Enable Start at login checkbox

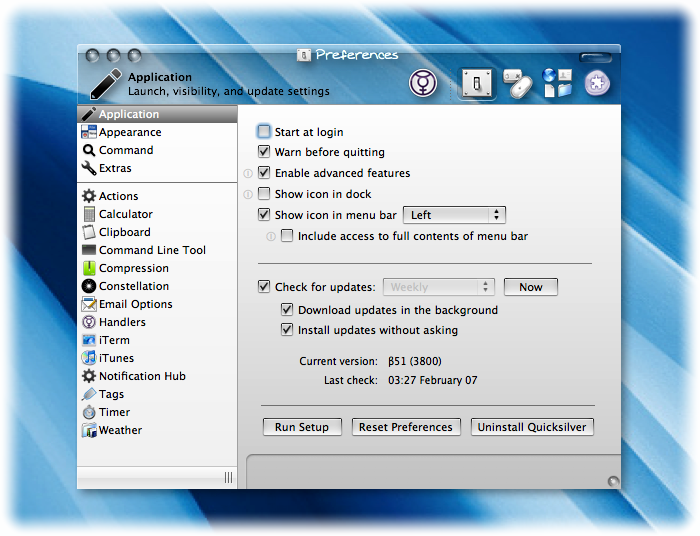pyautogui.click(x=264, y=131)
